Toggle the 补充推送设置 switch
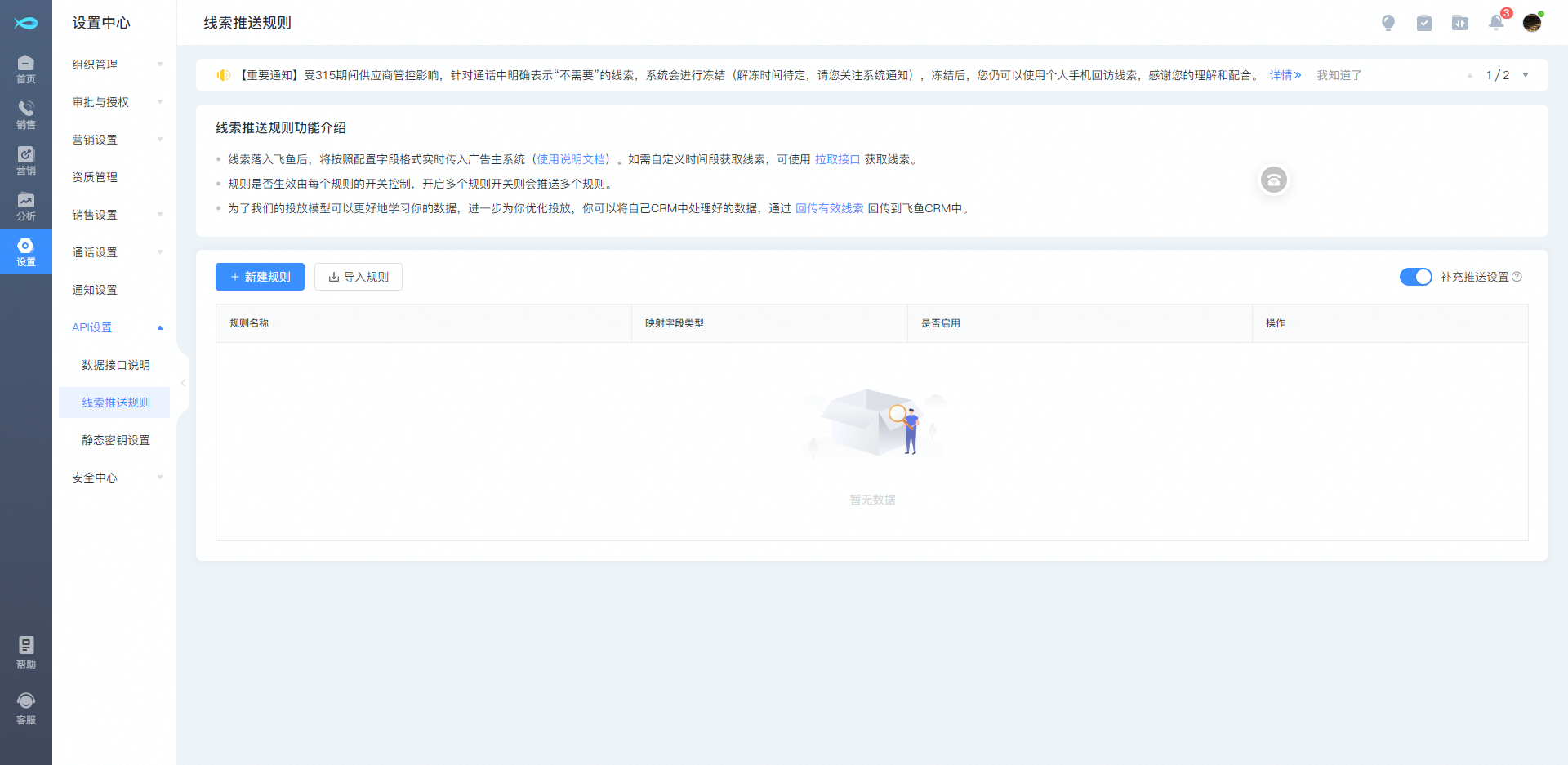Viewport: 1568px width, 765px height. point(1415,277)
